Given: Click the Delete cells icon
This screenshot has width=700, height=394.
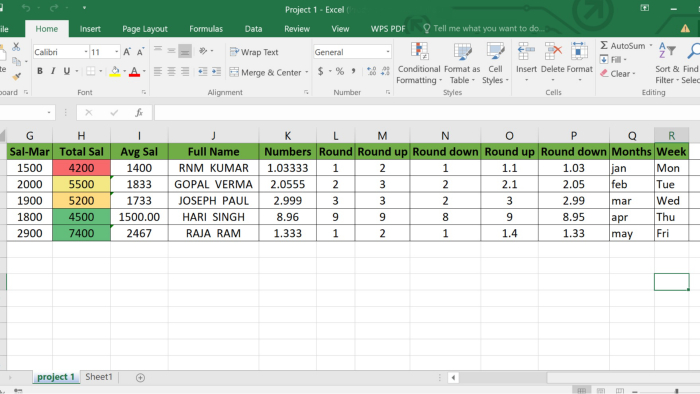Looking at the screenshot, I should pos(553,52).
